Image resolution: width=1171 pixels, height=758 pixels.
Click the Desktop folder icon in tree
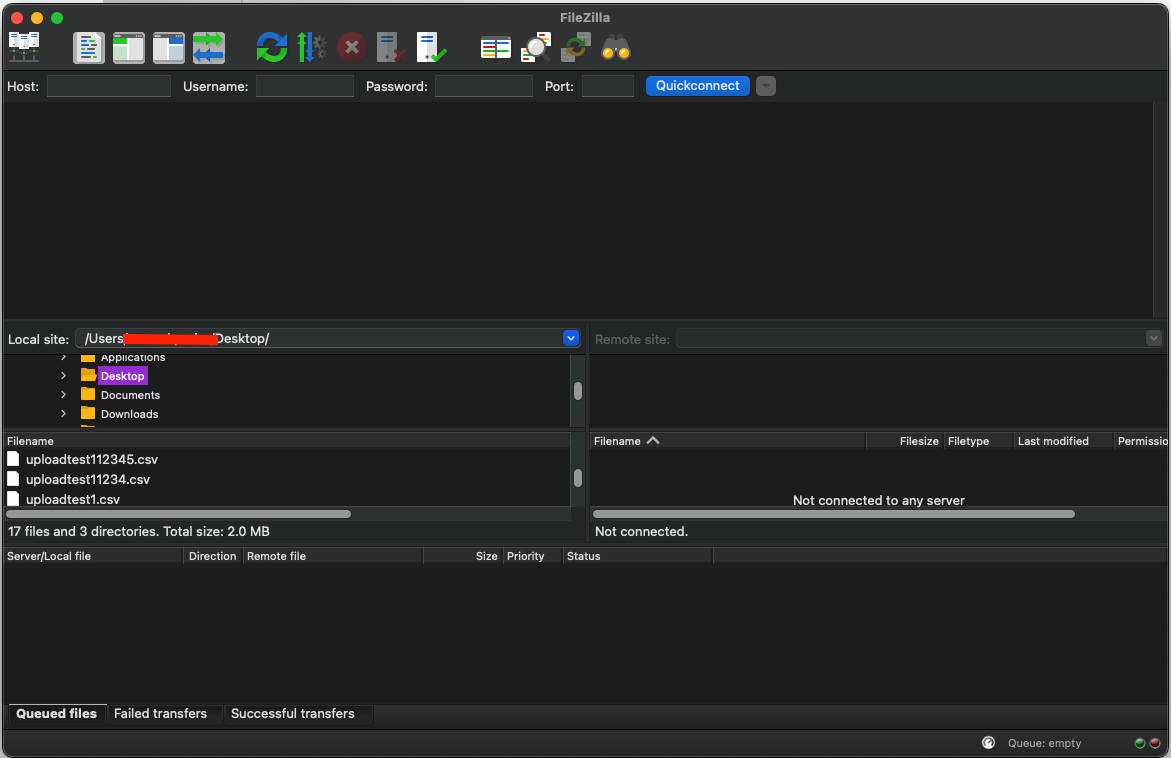click(x=88, y=375)
